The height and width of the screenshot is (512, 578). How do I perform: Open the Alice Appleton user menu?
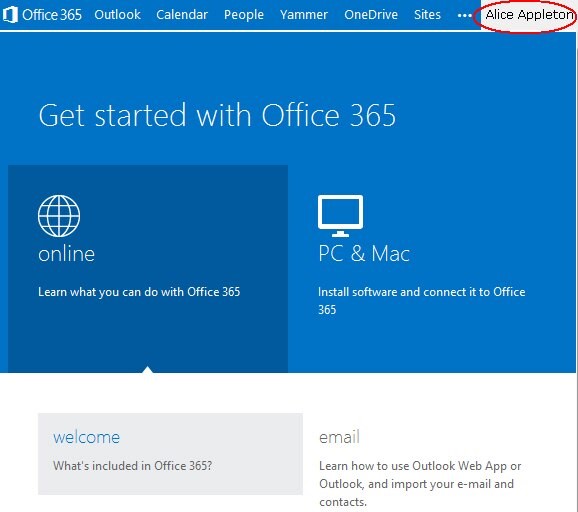pos(529,15)
